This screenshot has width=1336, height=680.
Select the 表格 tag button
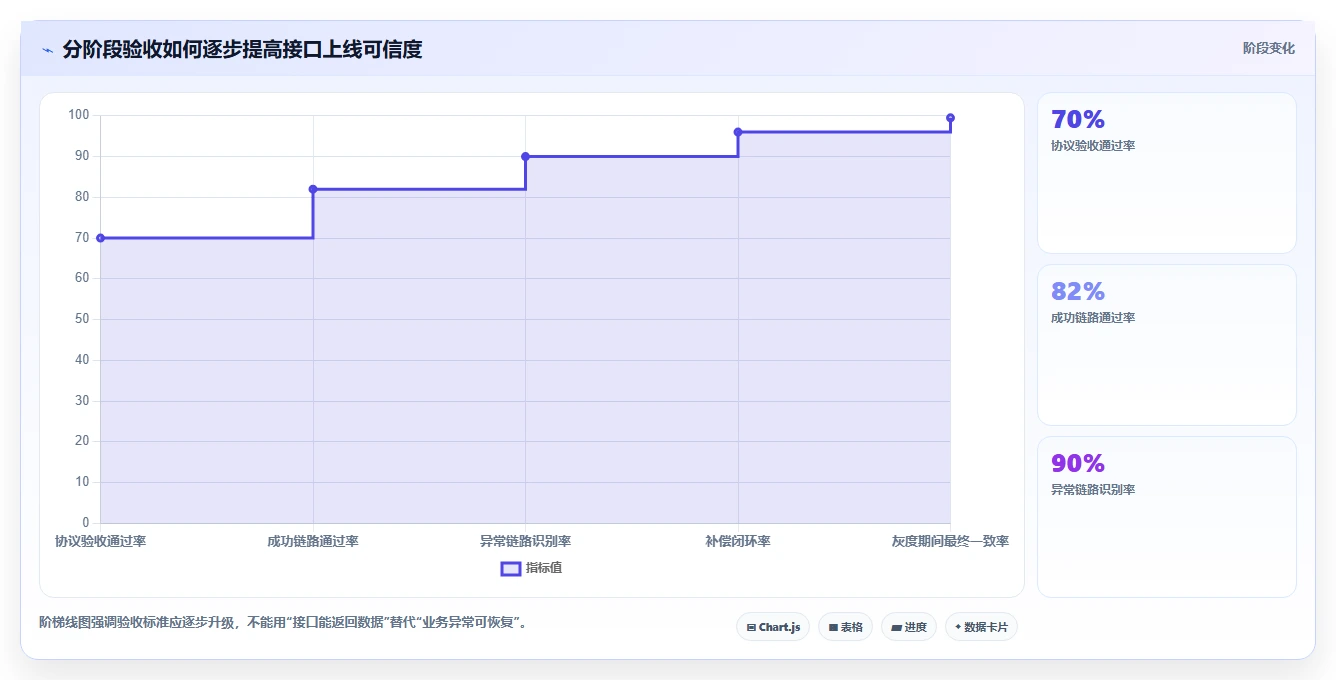pos(845,627)
